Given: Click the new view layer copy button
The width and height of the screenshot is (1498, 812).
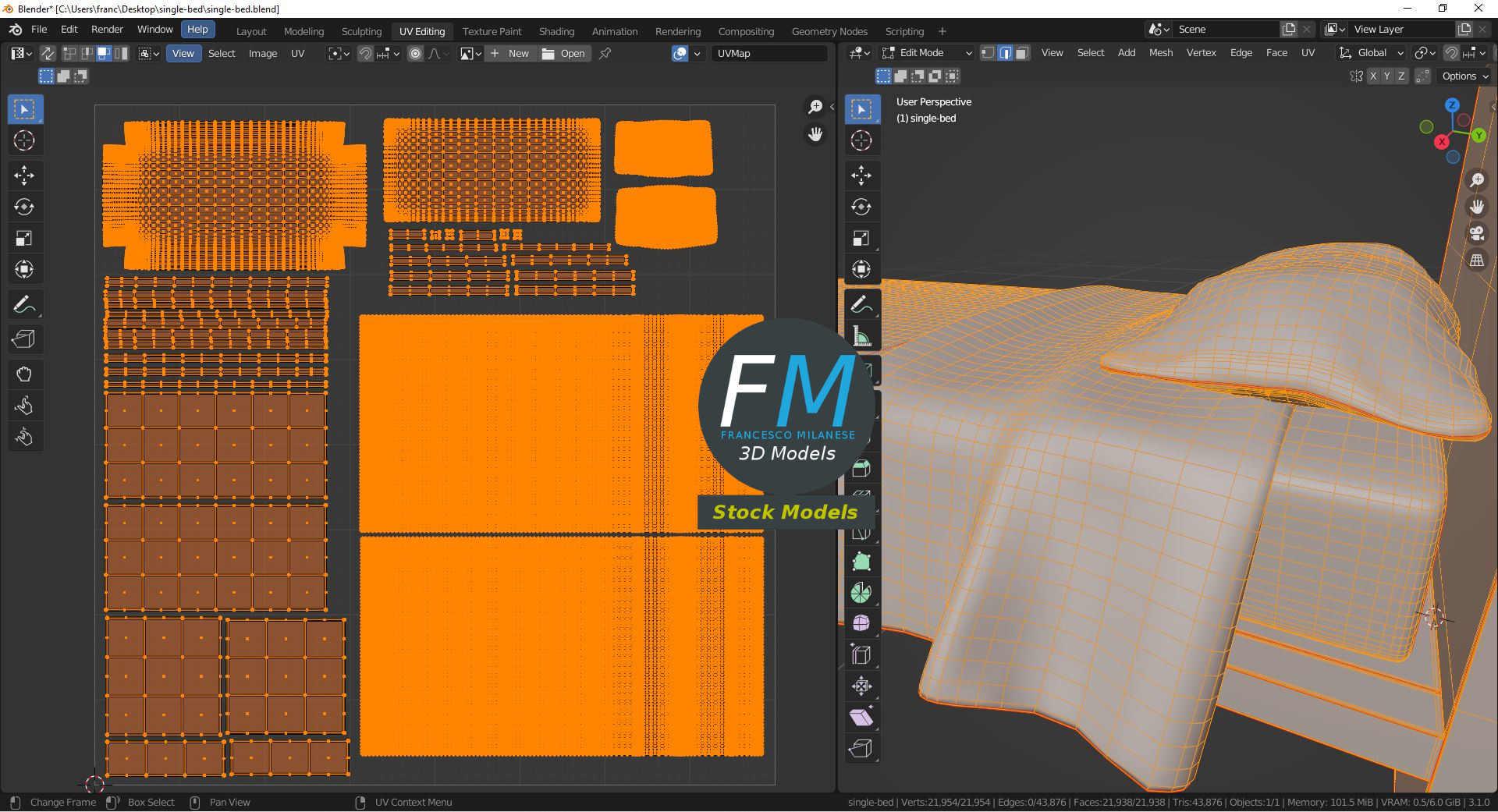Looking at the screenshot, I should coord(1464,29).
